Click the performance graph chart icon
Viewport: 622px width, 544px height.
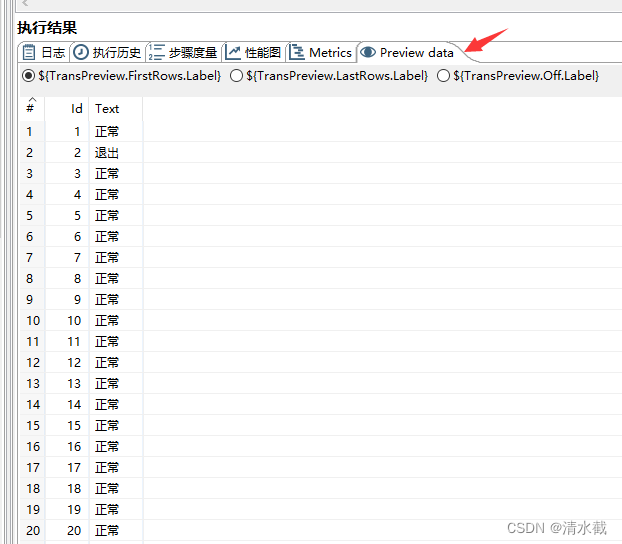click(233, 52)
